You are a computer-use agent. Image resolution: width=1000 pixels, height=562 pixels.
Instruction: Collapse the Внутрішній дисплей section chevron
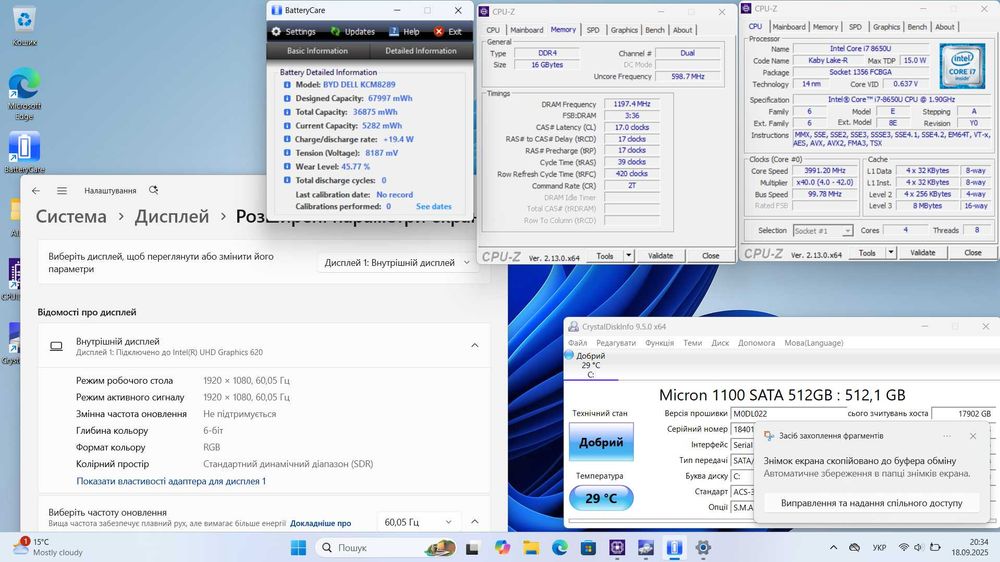click(474, 345)
